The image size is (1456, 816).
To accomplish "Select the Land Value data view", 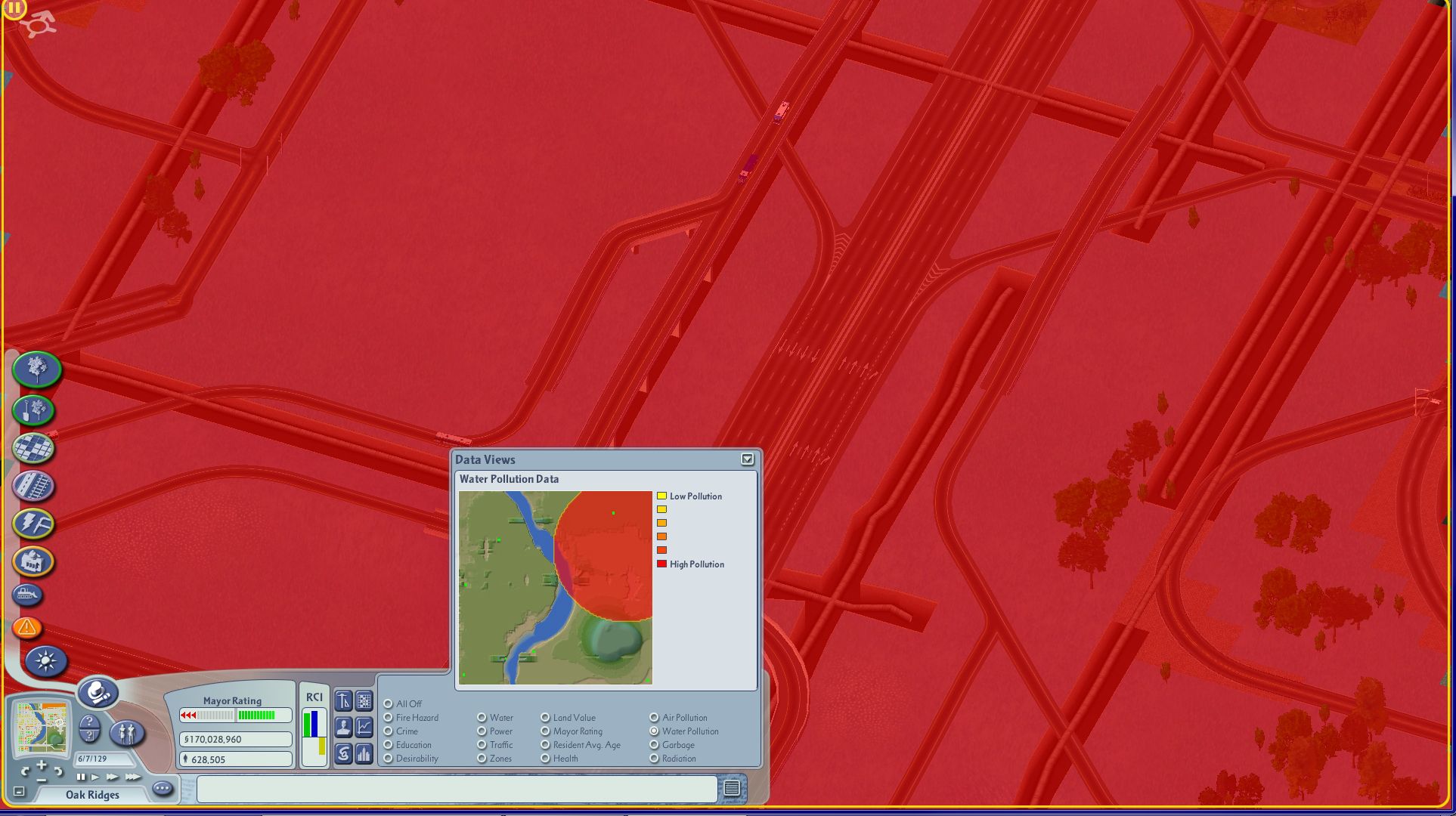I will [568, 717].
